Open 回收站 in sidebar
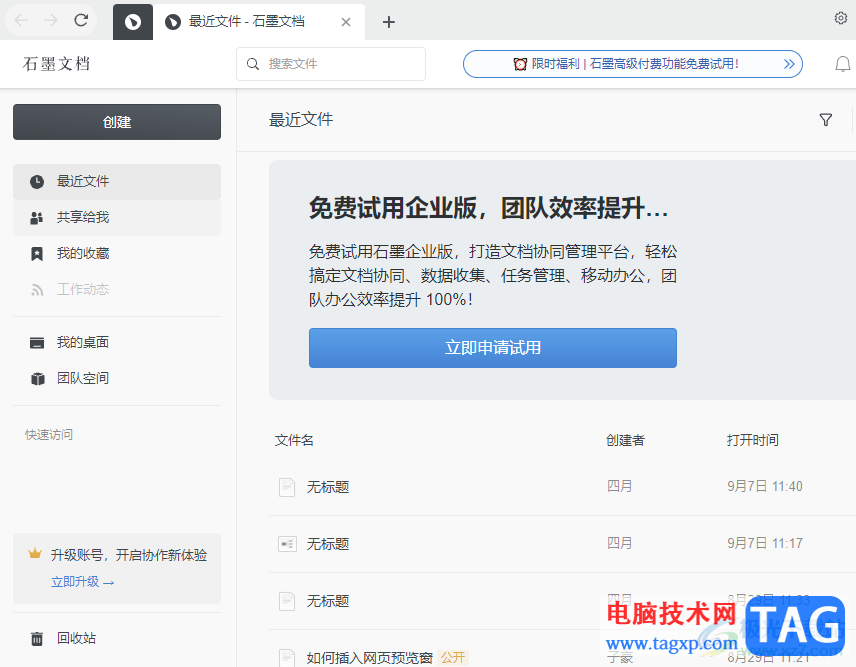The width and height of the screenshot is (856, 667). 117,638
